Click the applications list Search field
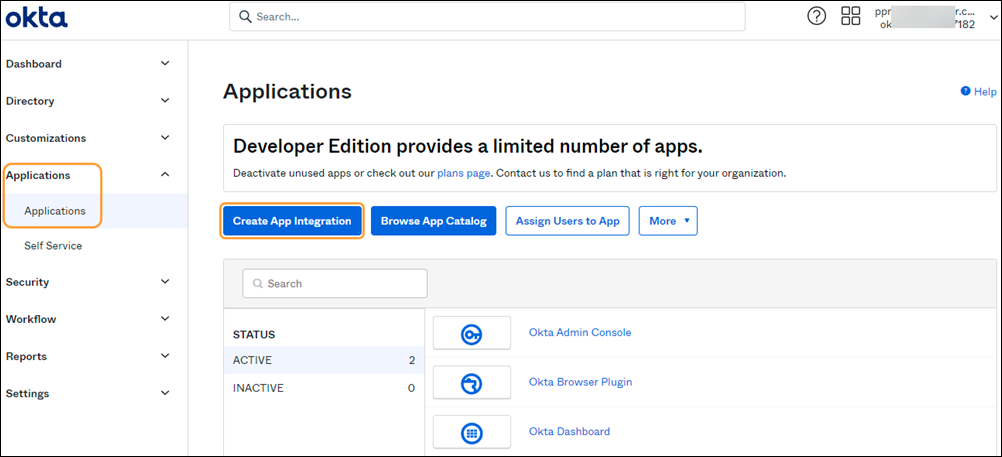Screen dimensions: 1002x457 (335, 283)
